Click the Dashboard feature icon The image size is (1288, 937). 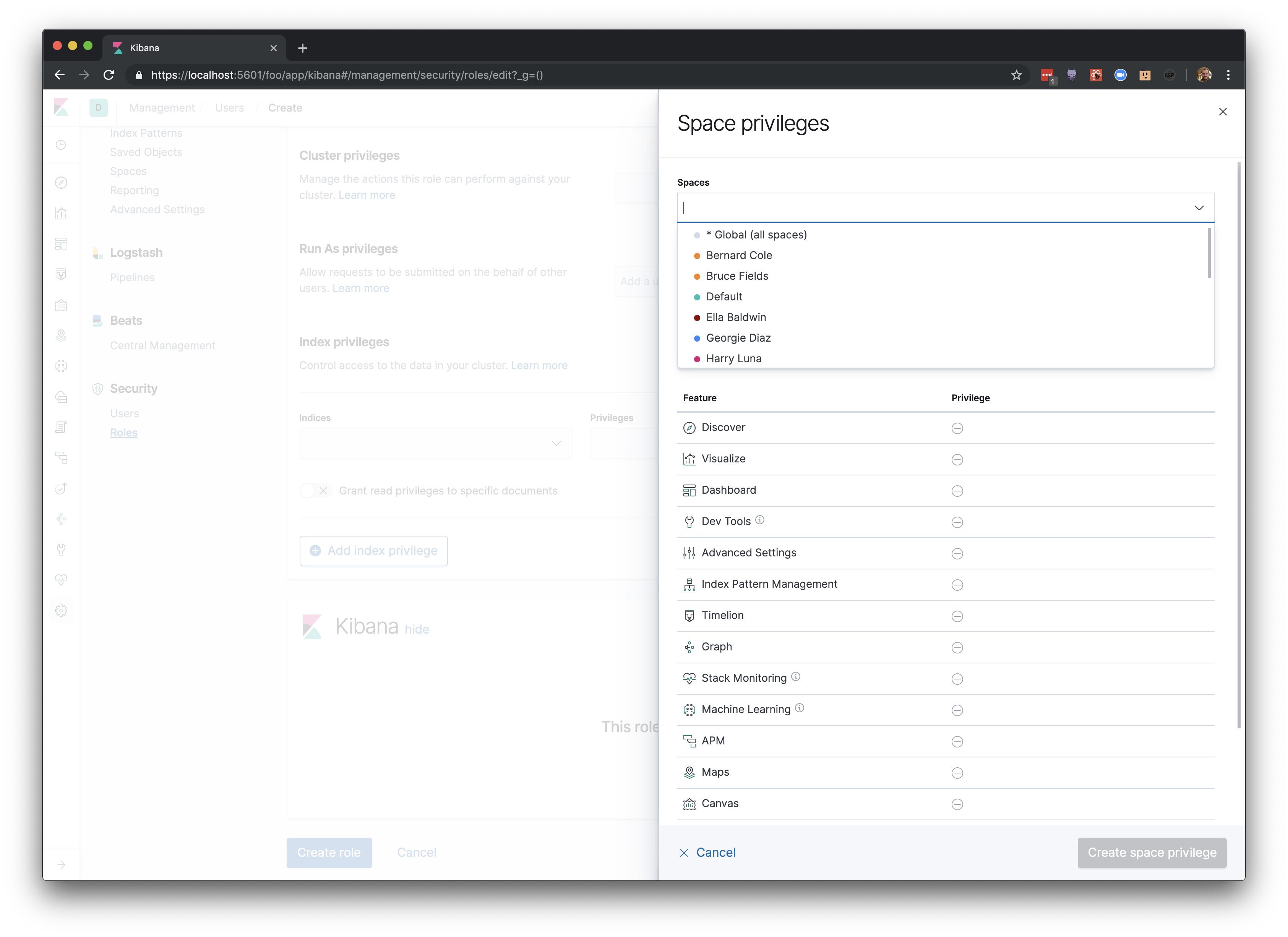[689, 490]
